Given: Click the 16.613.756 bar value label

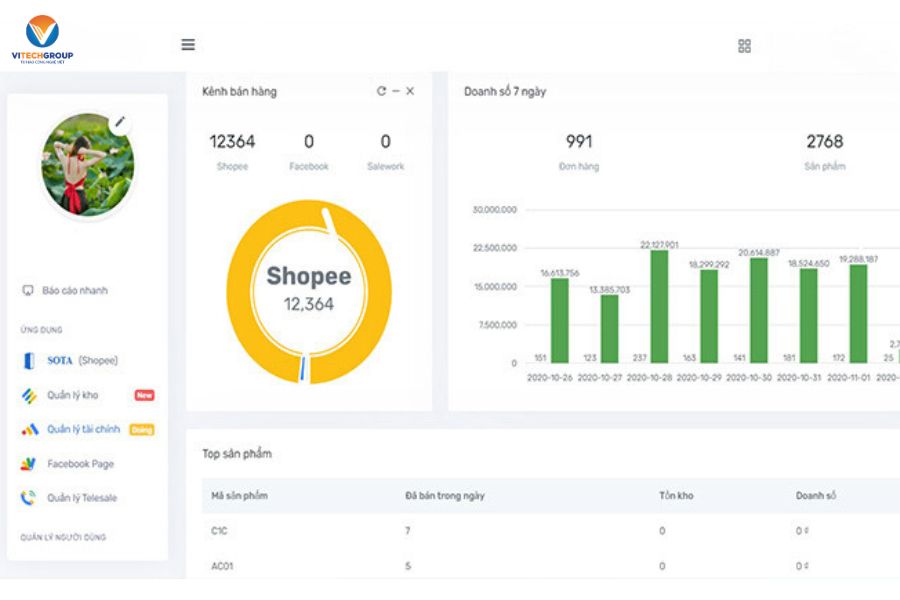Looking at the screenshot, I should coord(560,273).
